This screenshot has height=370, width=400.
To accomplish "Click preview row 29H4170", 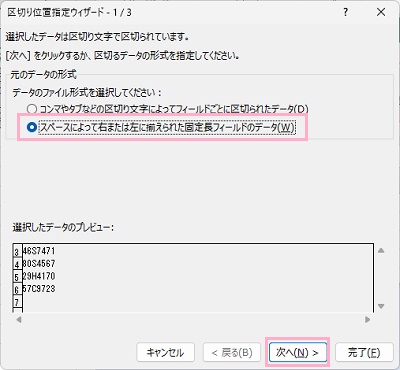I will (x=39, y=276).
